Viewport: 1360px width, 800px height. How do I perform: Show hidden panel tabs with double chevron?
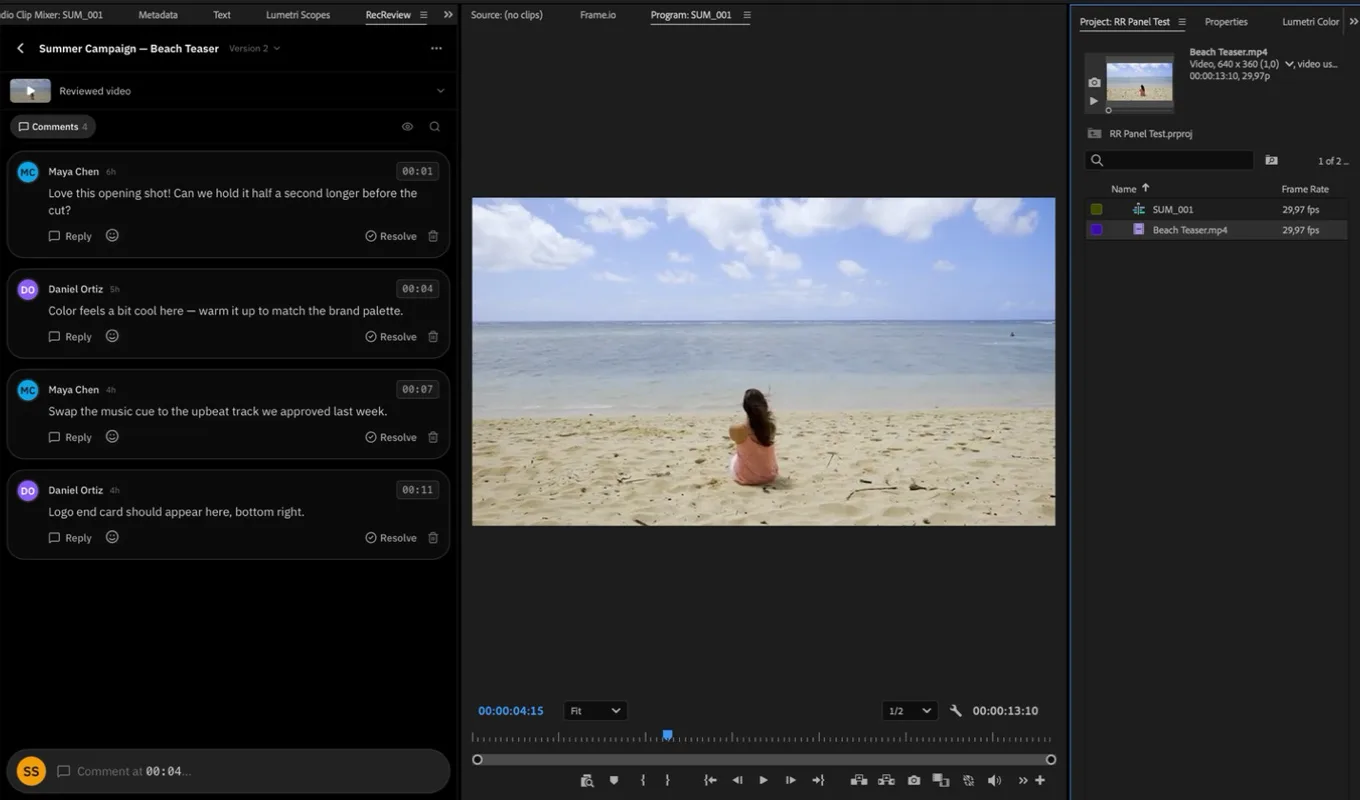pyautogui.click(x=448, y=15)
